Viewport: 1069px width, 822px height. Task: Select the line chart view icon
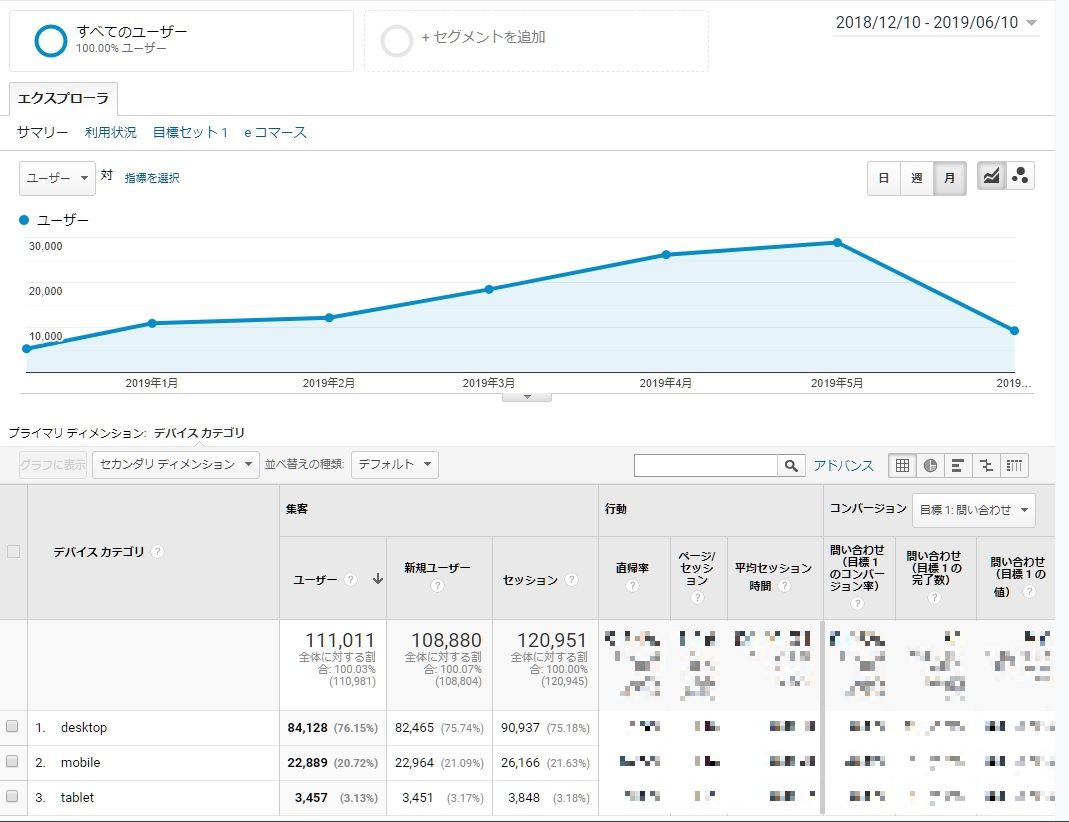pos(991,177)
